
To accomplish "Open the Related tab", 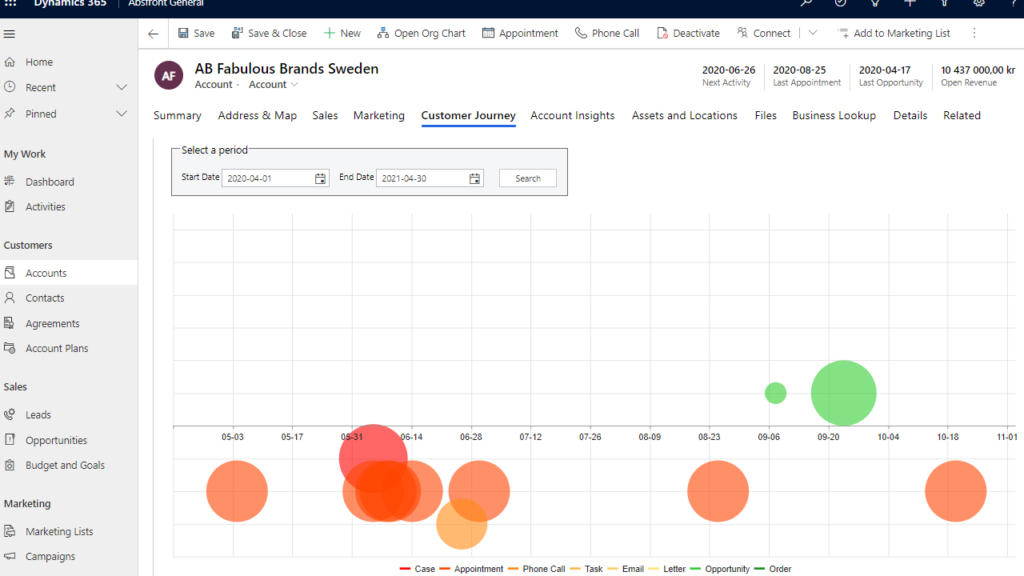I will [x=961, y=116].
